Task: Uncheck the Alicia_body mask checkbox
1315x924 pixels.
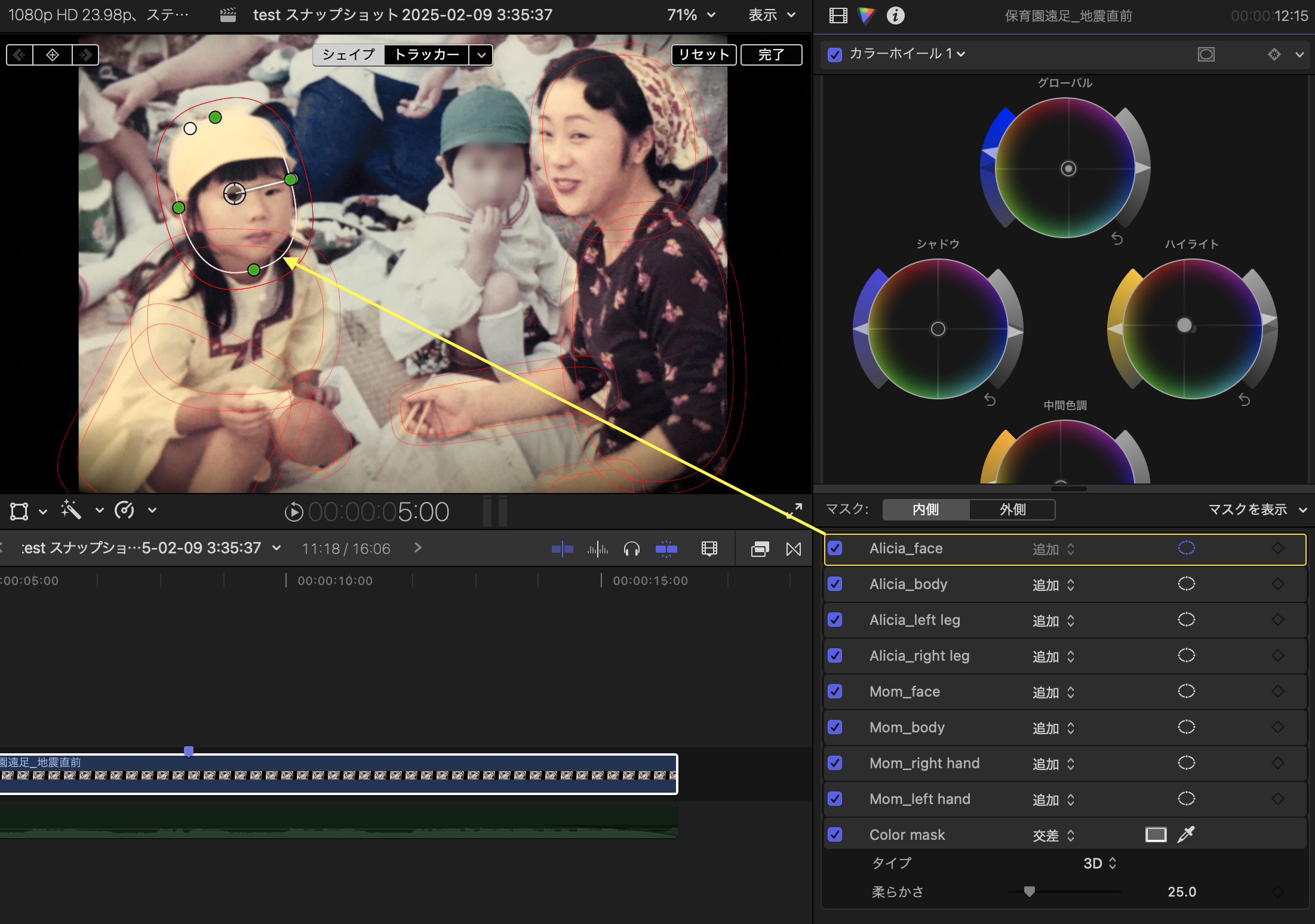Action: pos(835,584)
